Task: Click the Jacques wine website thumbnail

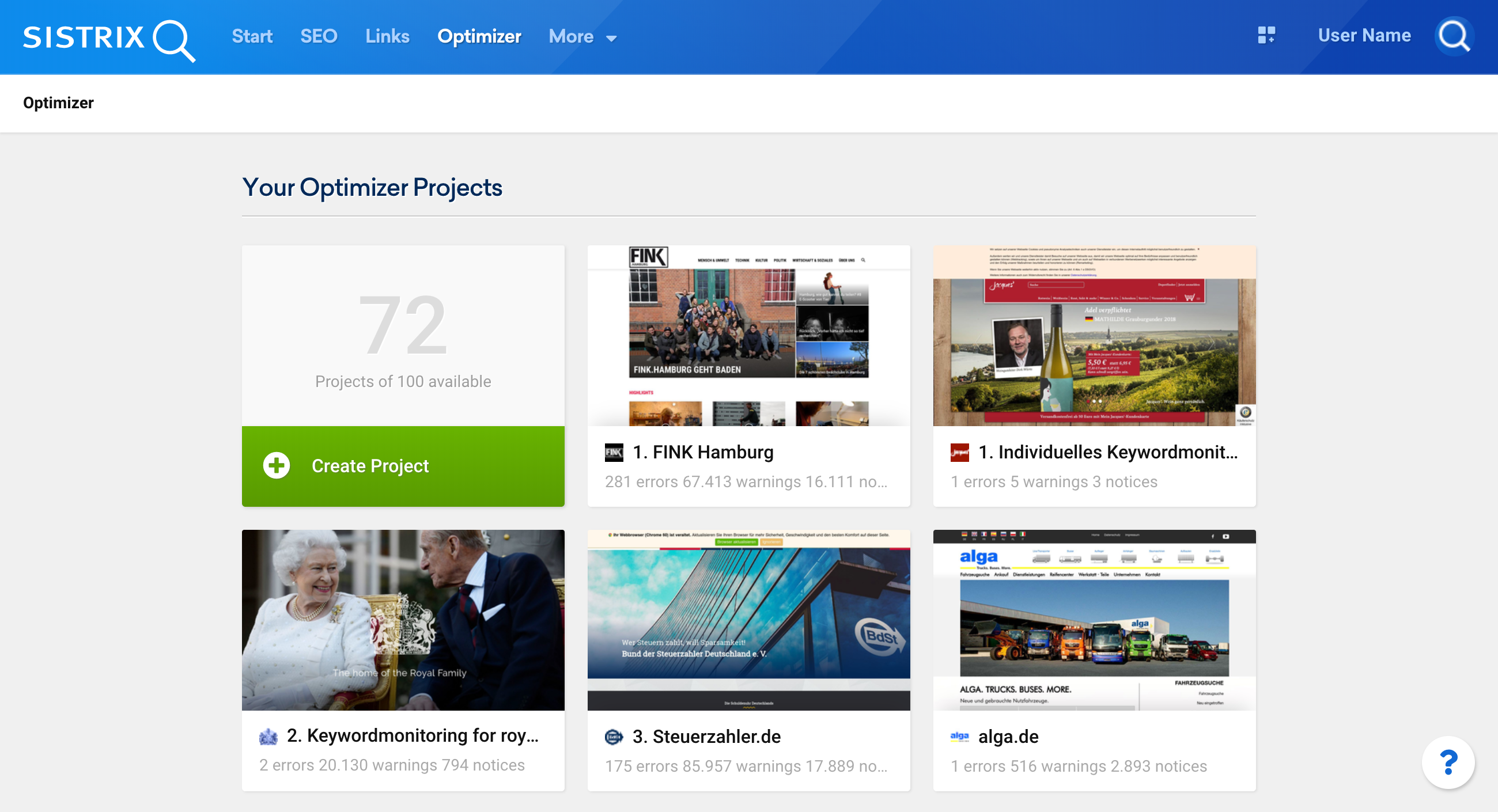Action: click(x=1095, y=335)
